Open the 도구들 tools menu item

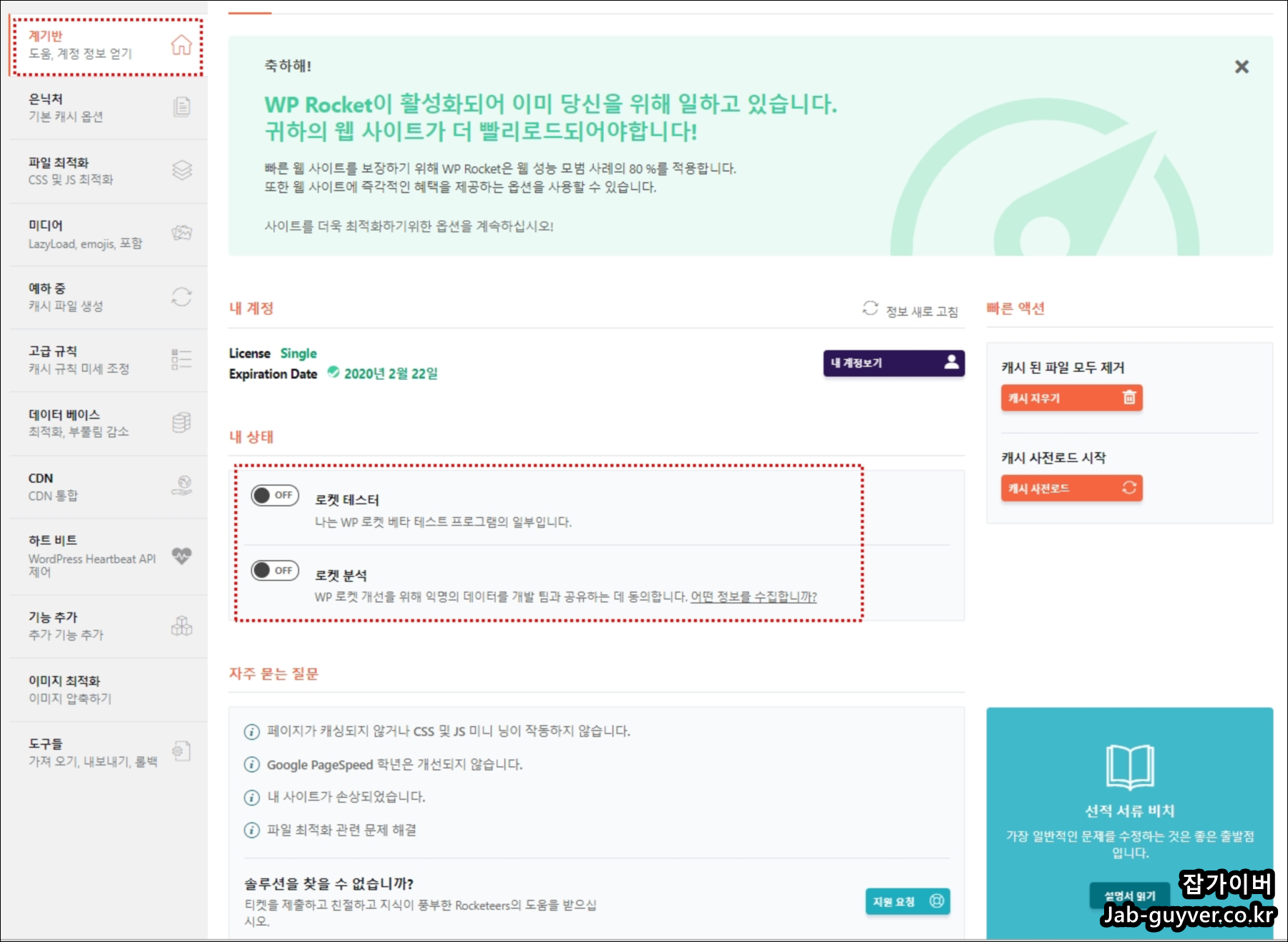pyautogui.click(x=109, y=752)
